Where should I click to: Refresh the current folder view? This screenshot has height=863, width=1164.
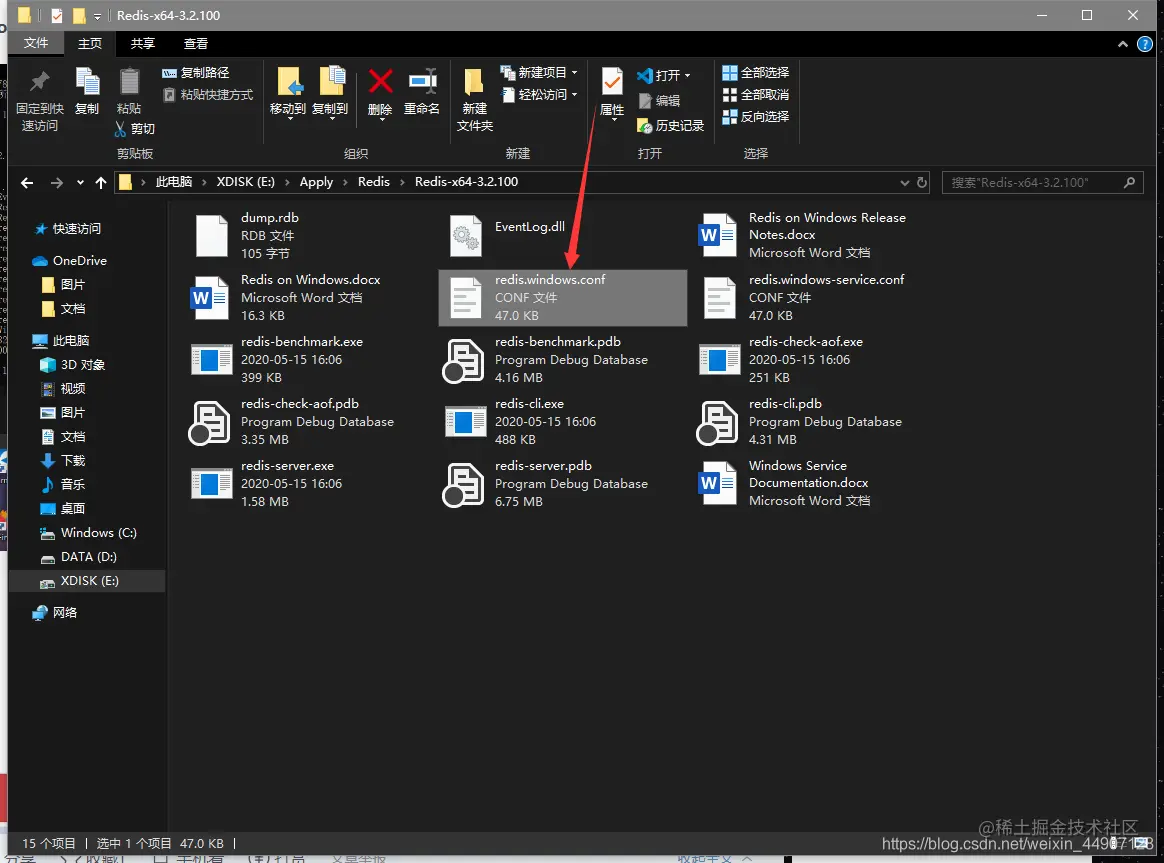click(x=922, y=183)
